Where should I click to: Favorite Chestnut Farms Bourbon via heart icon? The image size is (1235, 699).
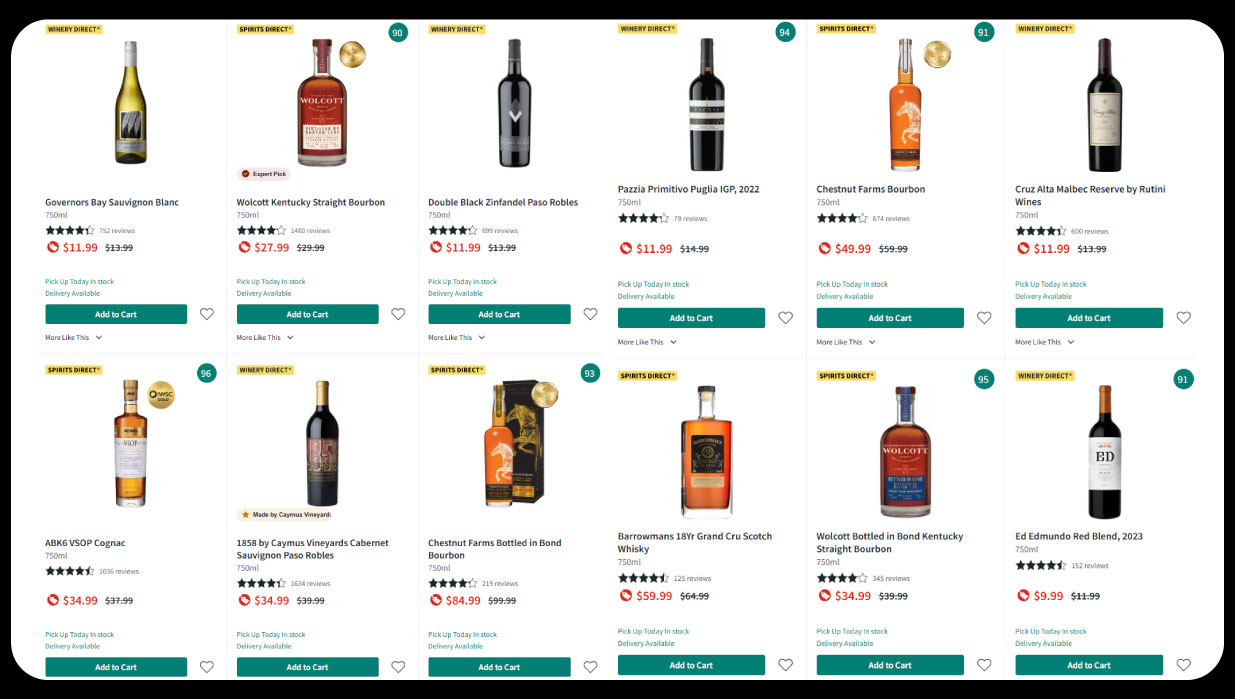click(984, 318)
